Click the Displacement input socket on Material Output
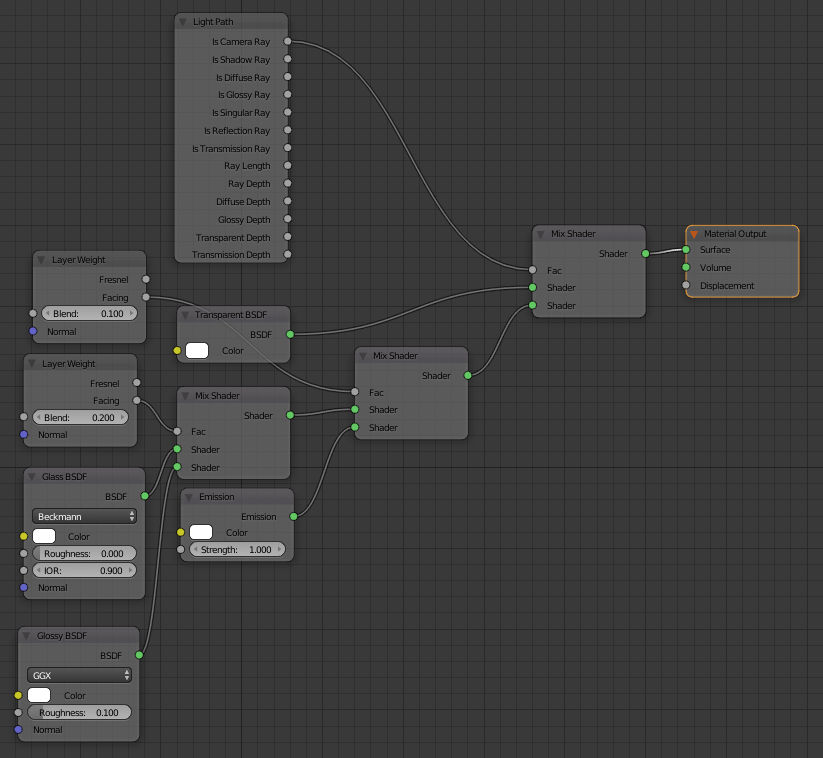Viewport: 823px width, 758px height. coord(686,285)
